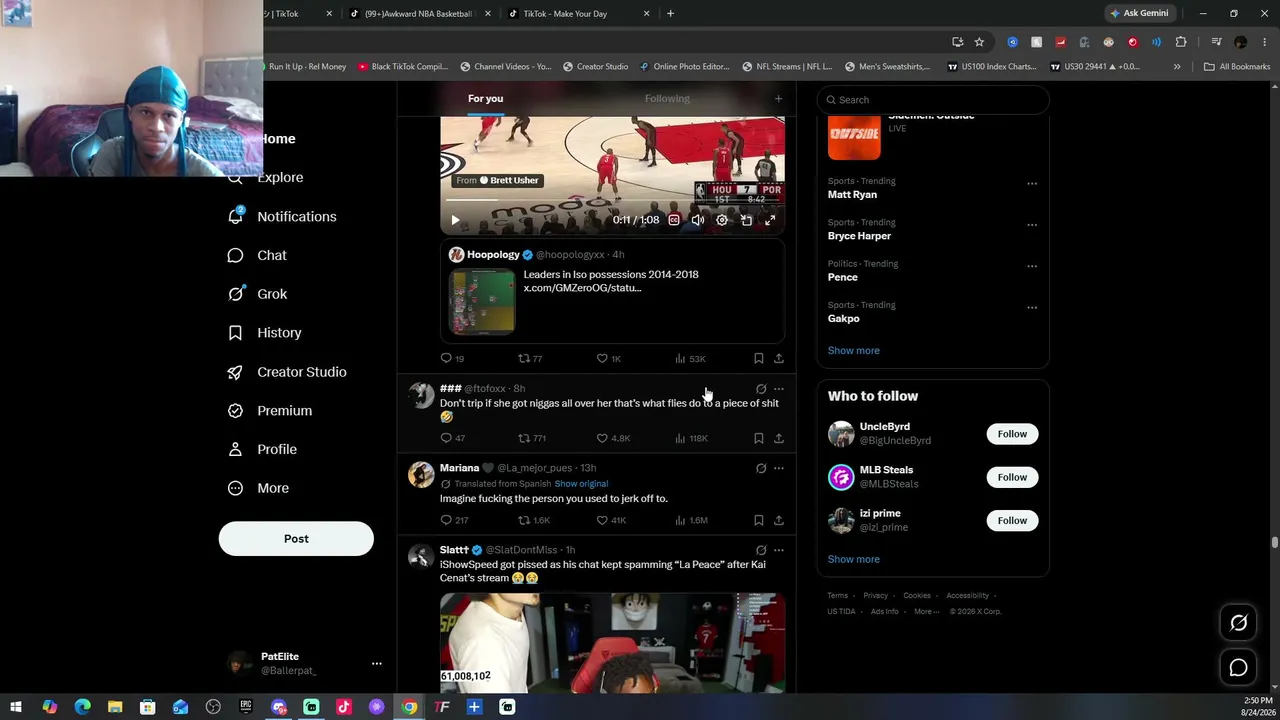Mute the video with the speaker icon
The width and height of the screenshot is (1280, 720).
coord(698,220)
